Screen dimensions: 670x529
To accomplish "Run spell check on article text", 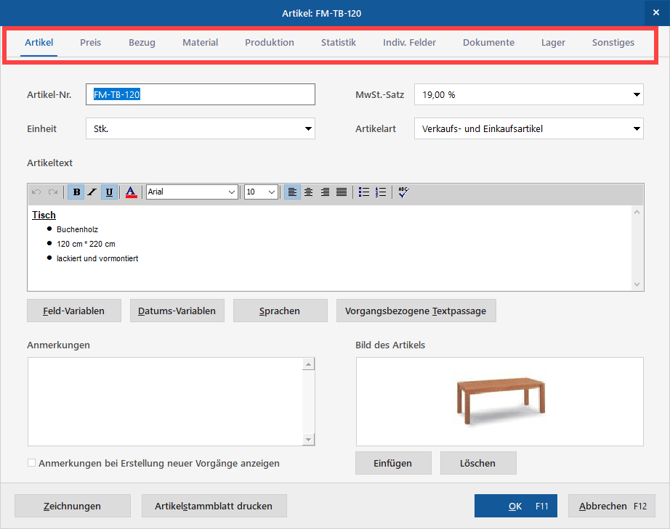I will [x=403, y=192].
